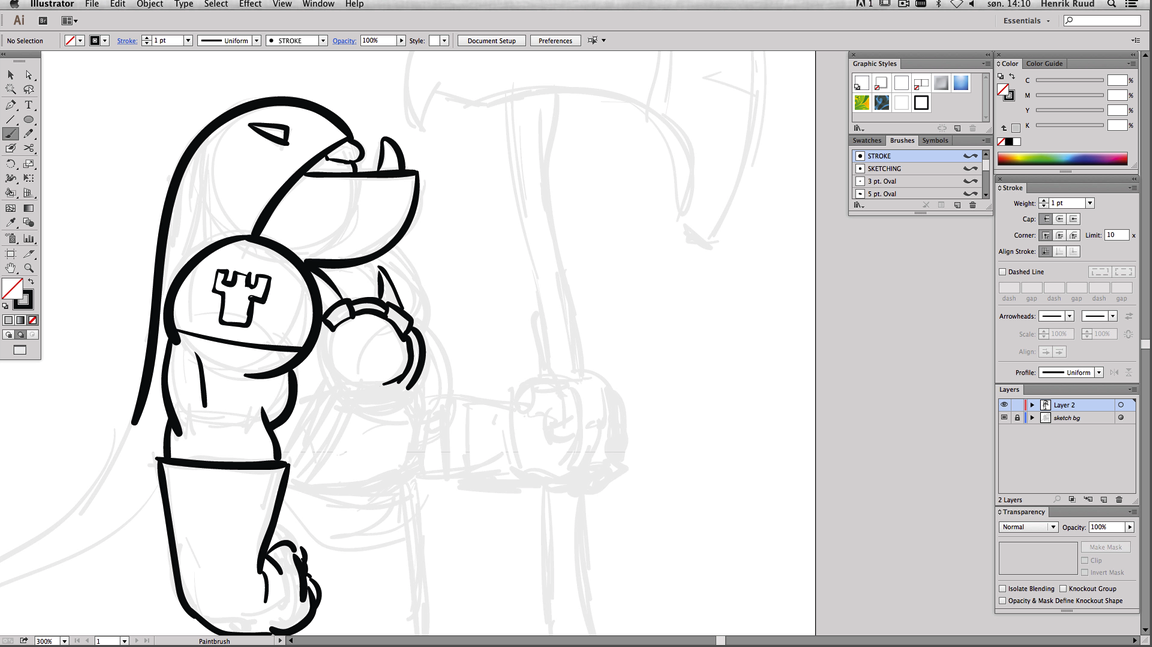Click the Opacity link in control bar
This screenshot has width=1152, height=647.
tap(344, 40)
